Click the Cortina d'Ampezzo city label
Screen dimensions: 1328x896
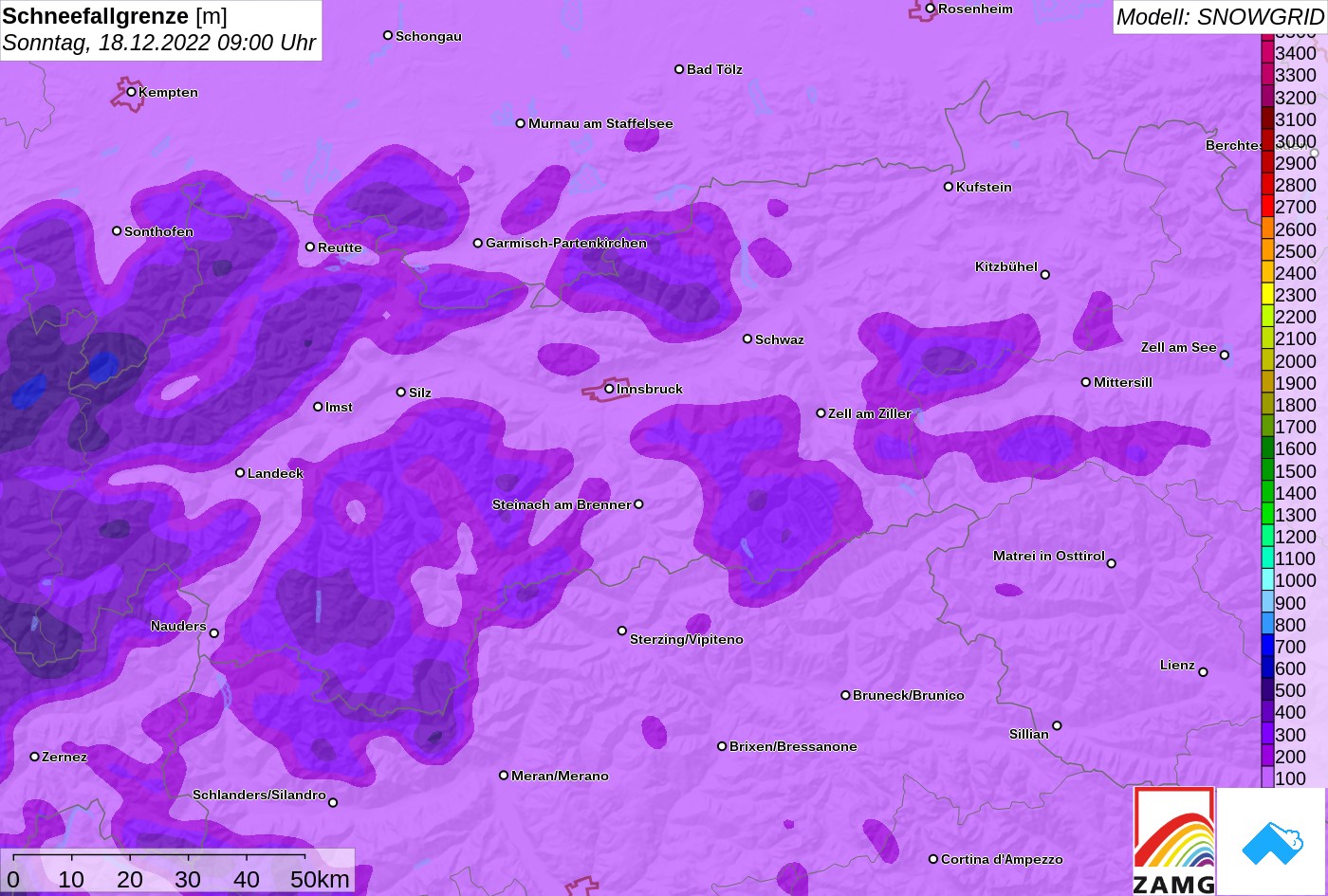tap(1002, 859)
